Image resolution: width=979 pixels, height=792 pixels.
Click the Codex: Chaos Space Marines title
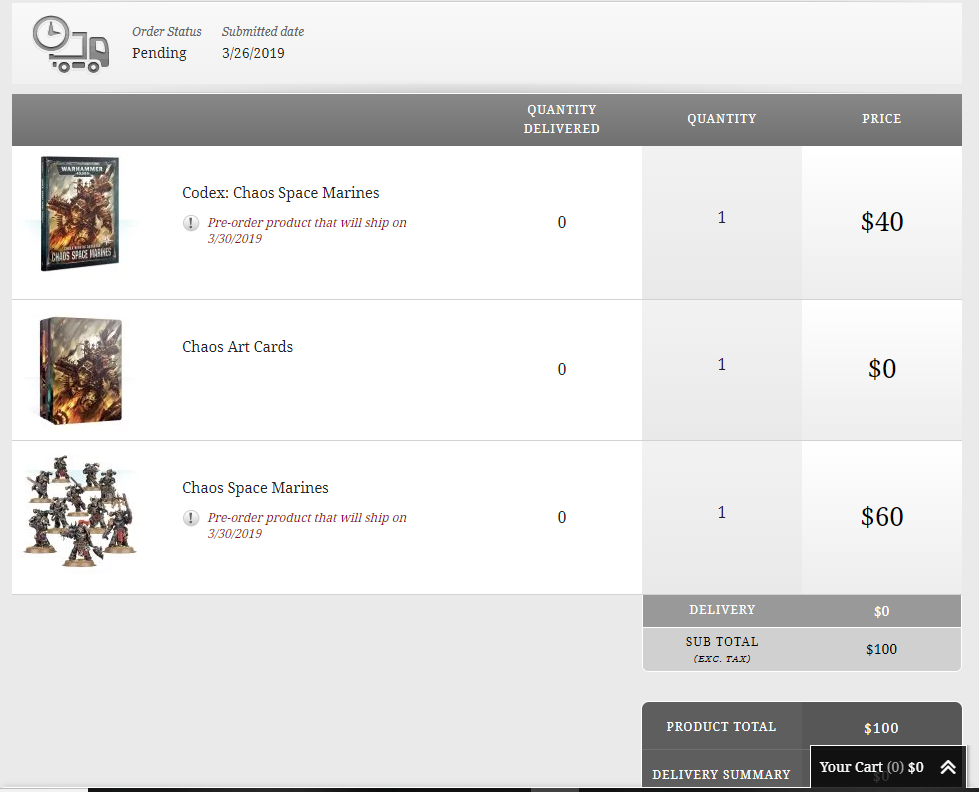pos(280,193)
